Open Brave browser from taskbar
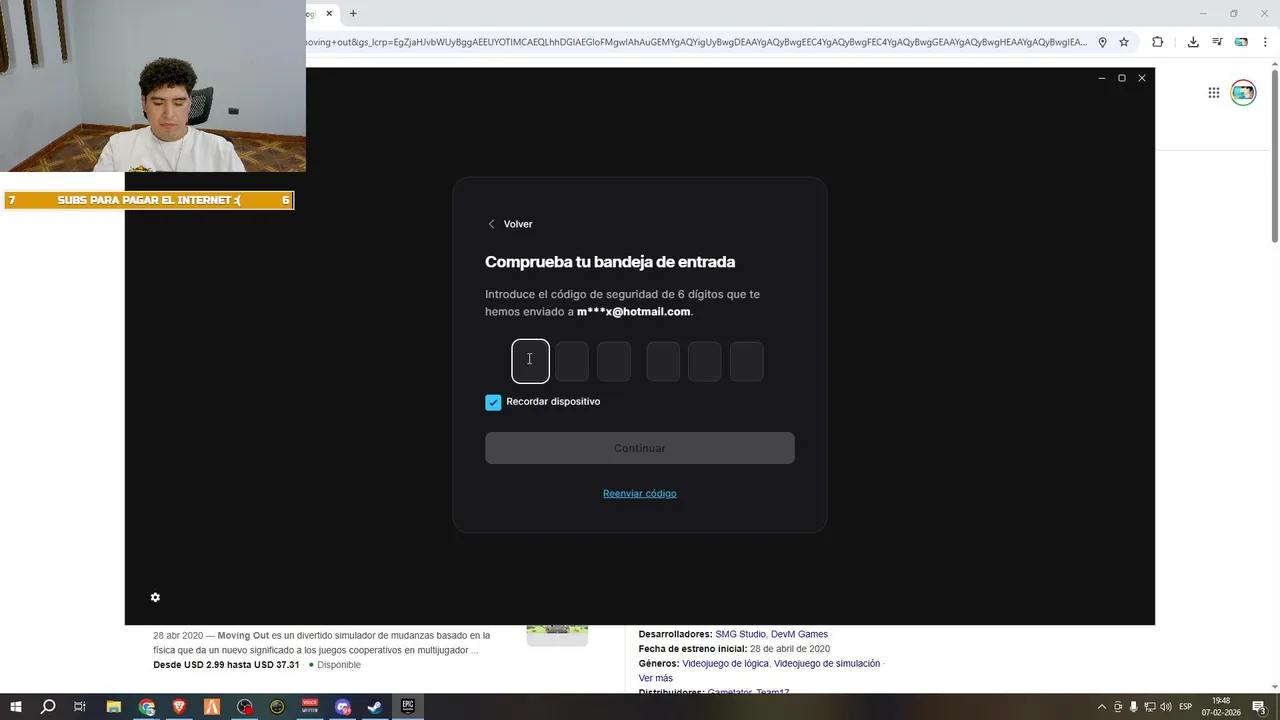 pyautogui.click(x=179, y=707)
